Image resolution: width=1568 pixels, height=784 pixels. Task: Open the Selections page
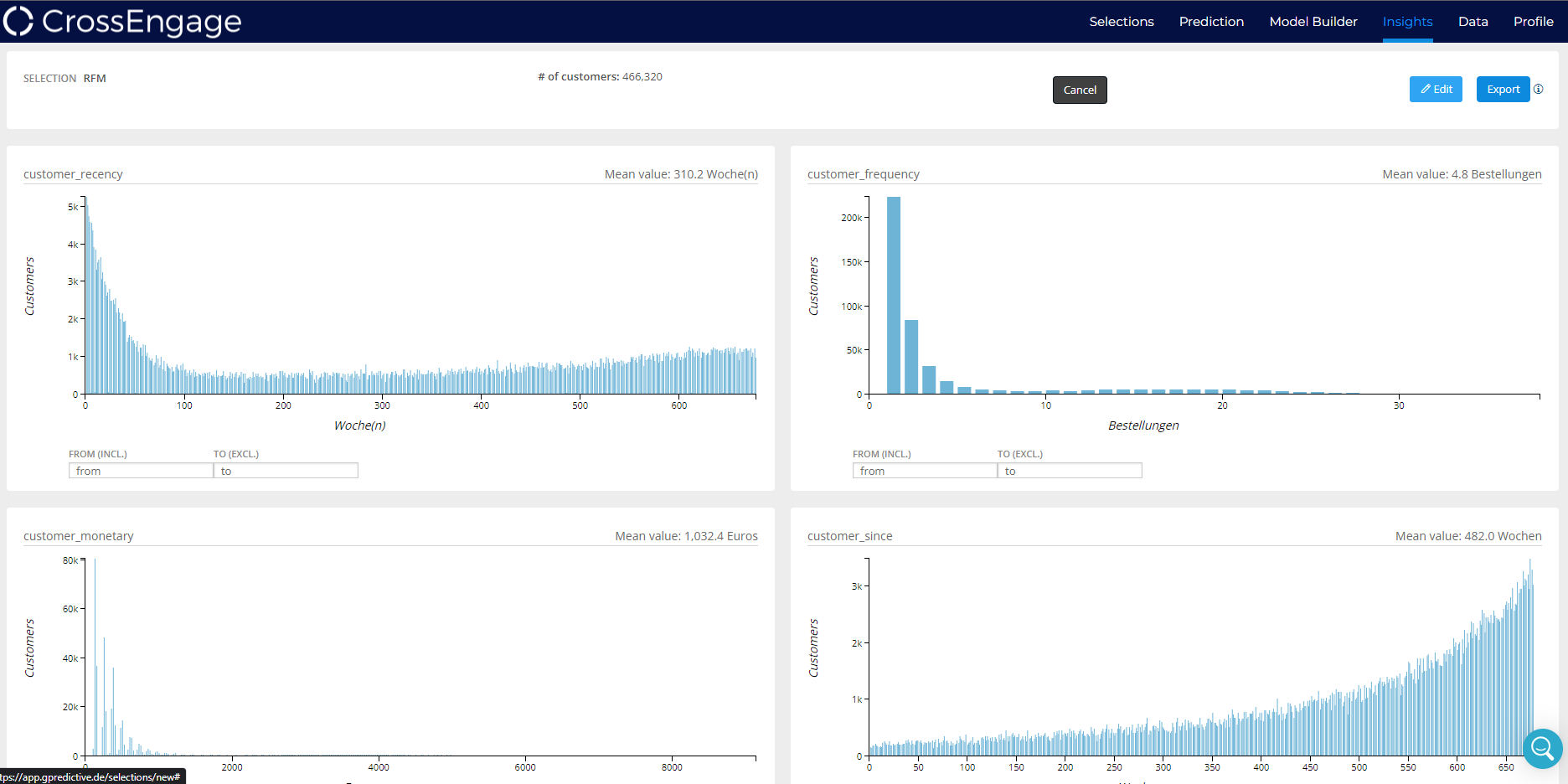1121,22
